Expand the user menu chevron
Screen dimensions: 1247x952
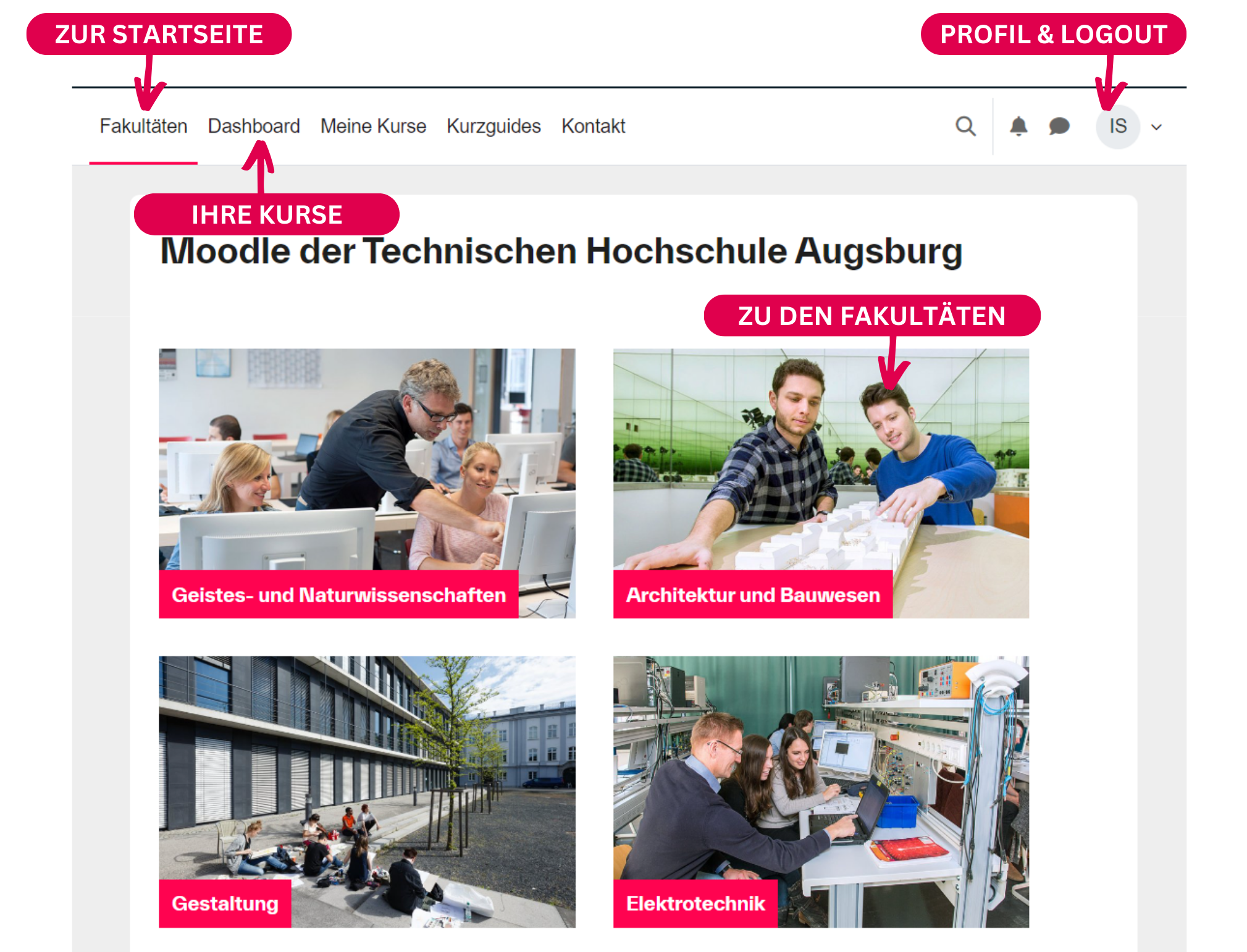(1157, 127)
